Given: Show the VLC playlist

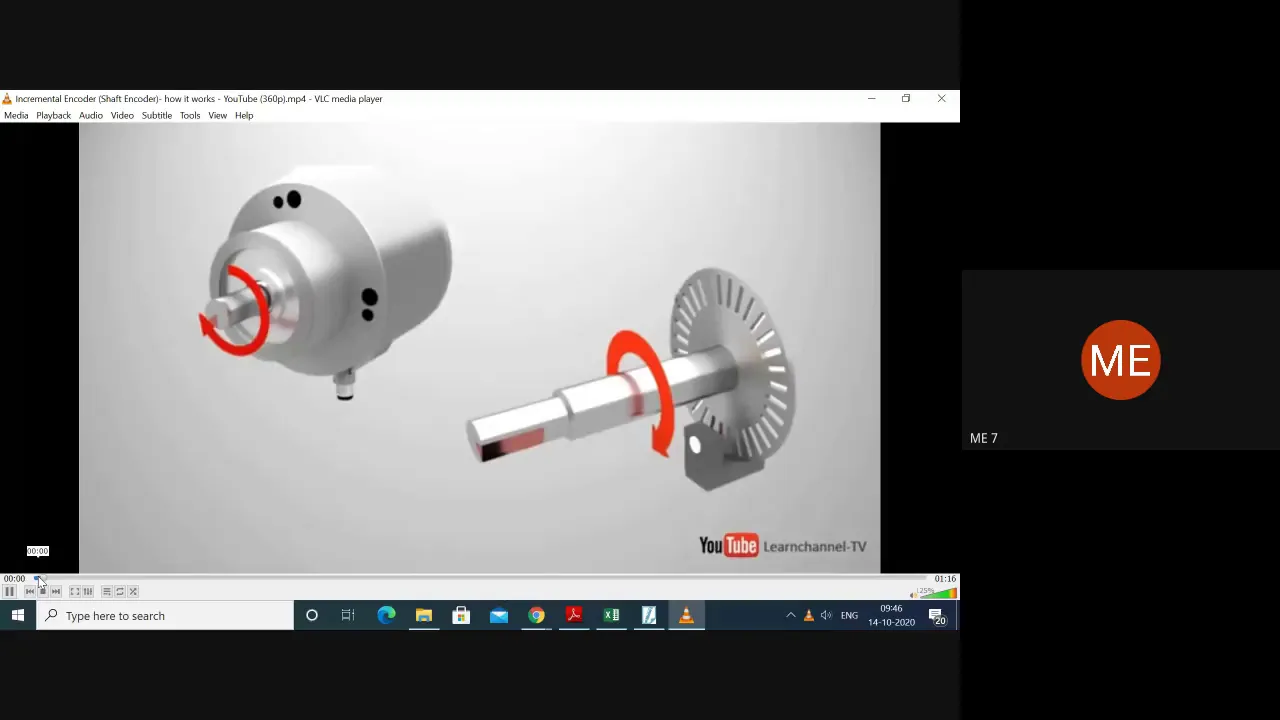Looking at the screenshot, I should [107, 591].
